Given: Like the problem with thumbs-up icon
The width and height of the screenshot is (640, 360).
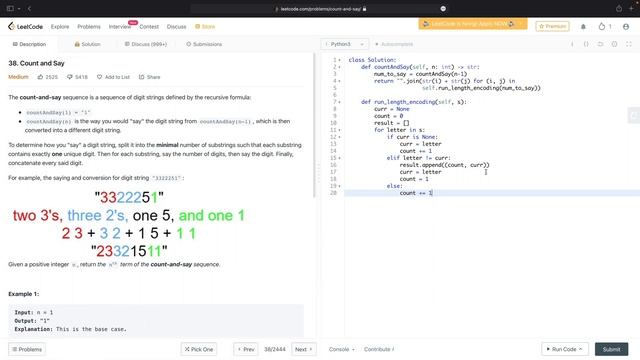Looking at the screenshot, I should click(x=40, y=77).
